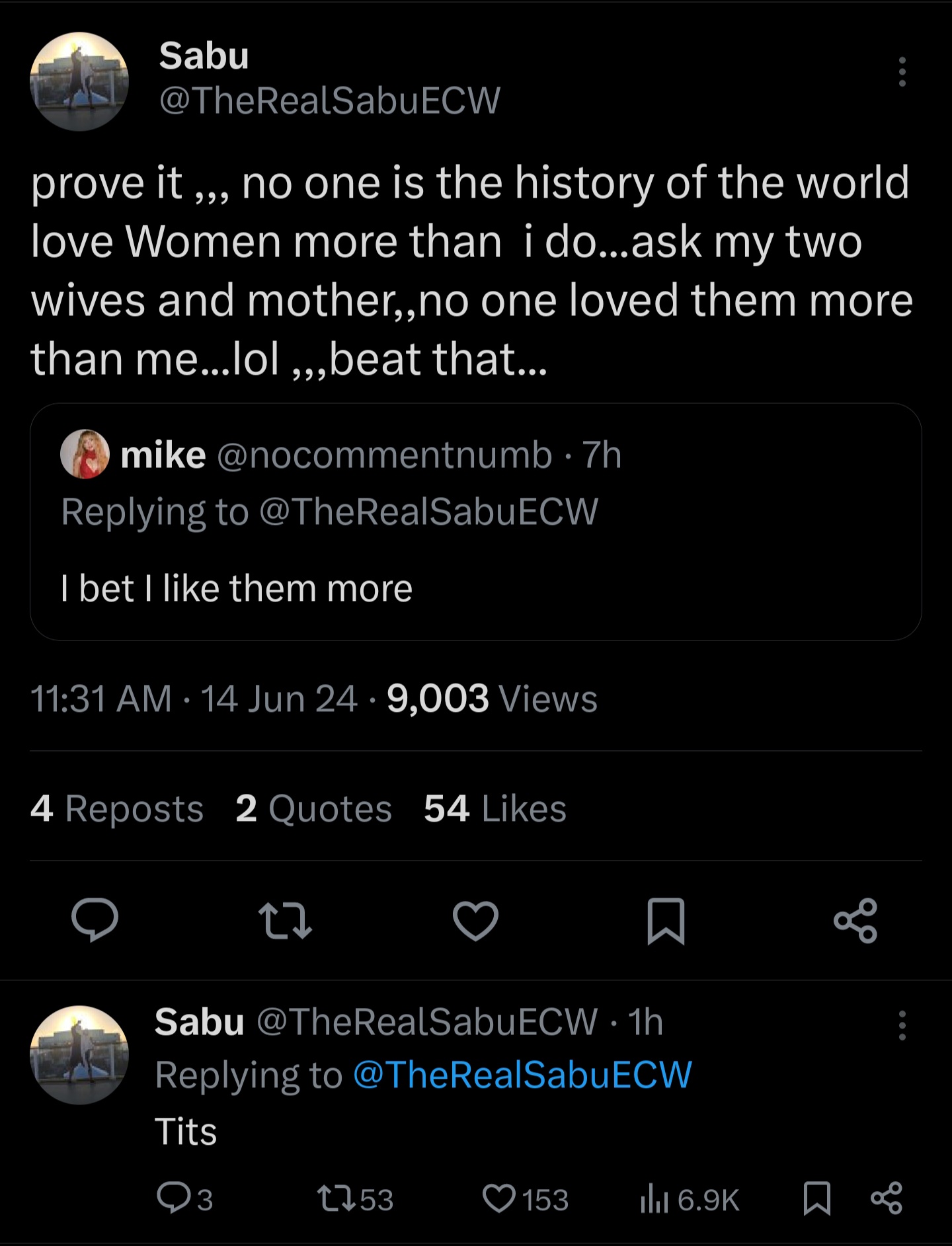
Task: Bookmark the 'Tits' reply
Action: (x=817, y=1198)
